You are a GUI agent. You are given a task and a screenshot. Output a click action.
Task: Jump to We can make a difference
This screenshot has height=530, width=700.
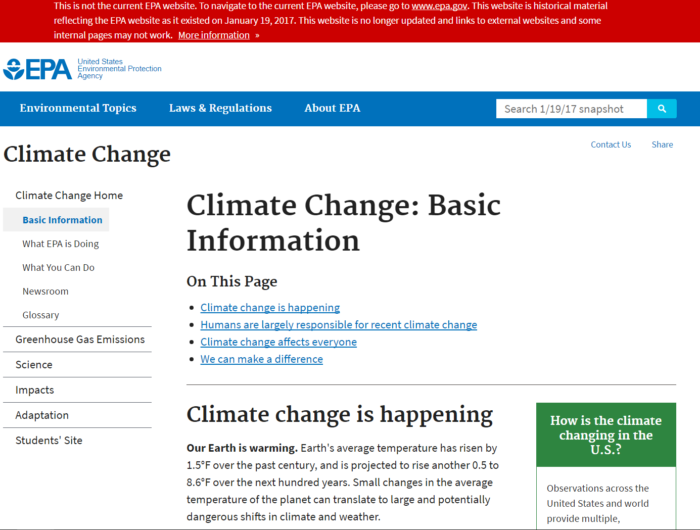[x=261, y=359]
